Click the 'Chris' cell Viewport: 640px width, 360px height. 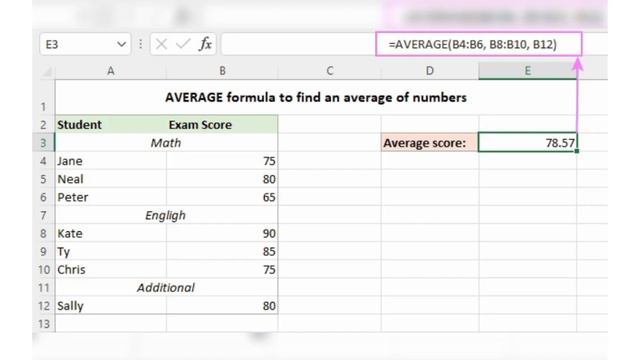[111, 269]
